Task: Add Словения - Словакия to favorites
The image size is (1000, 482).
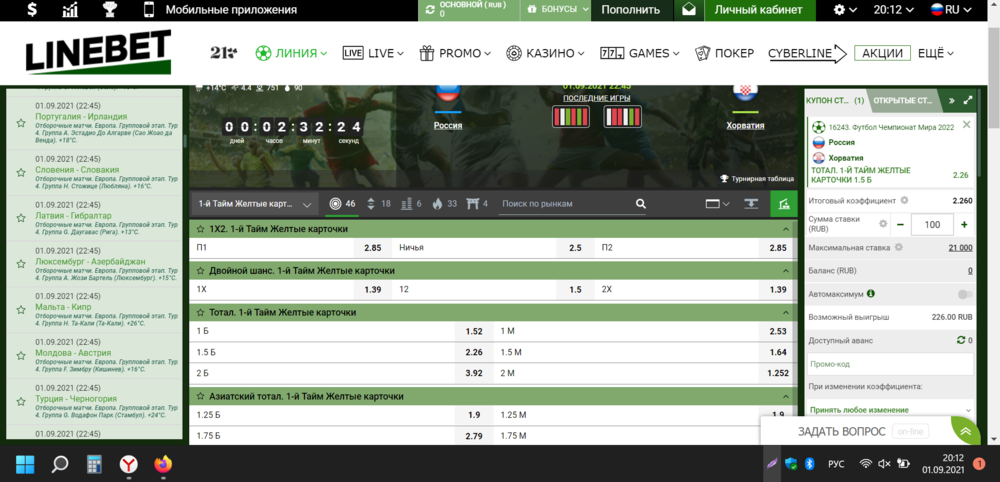Action: pyautogui.click(x=21, y=173)
